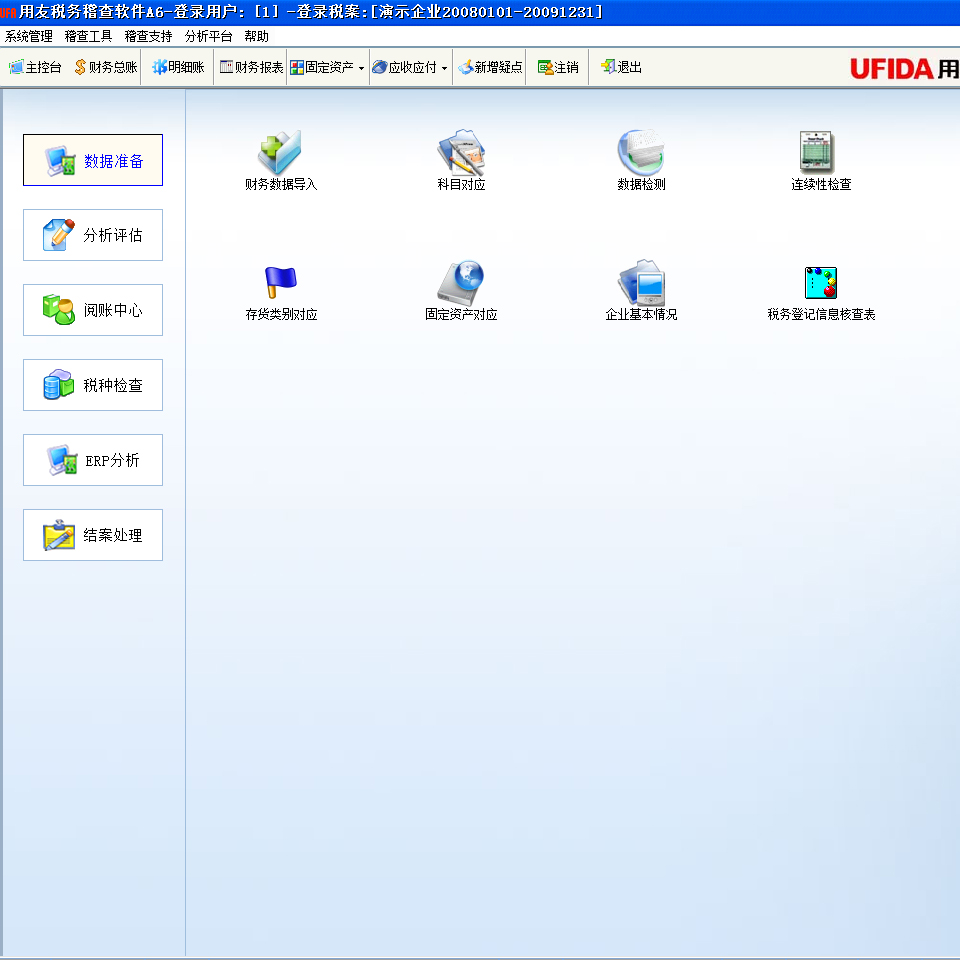Select 税种检查 sidebar button
960x960 pixels.
point(93,385)
